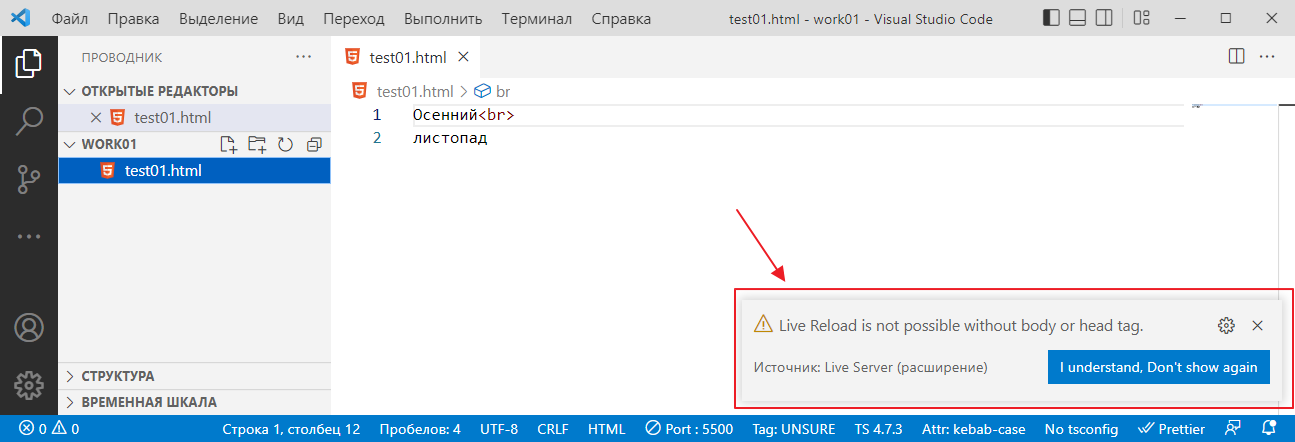Click 'I understand, Don't show again' button

[1158, 367]
